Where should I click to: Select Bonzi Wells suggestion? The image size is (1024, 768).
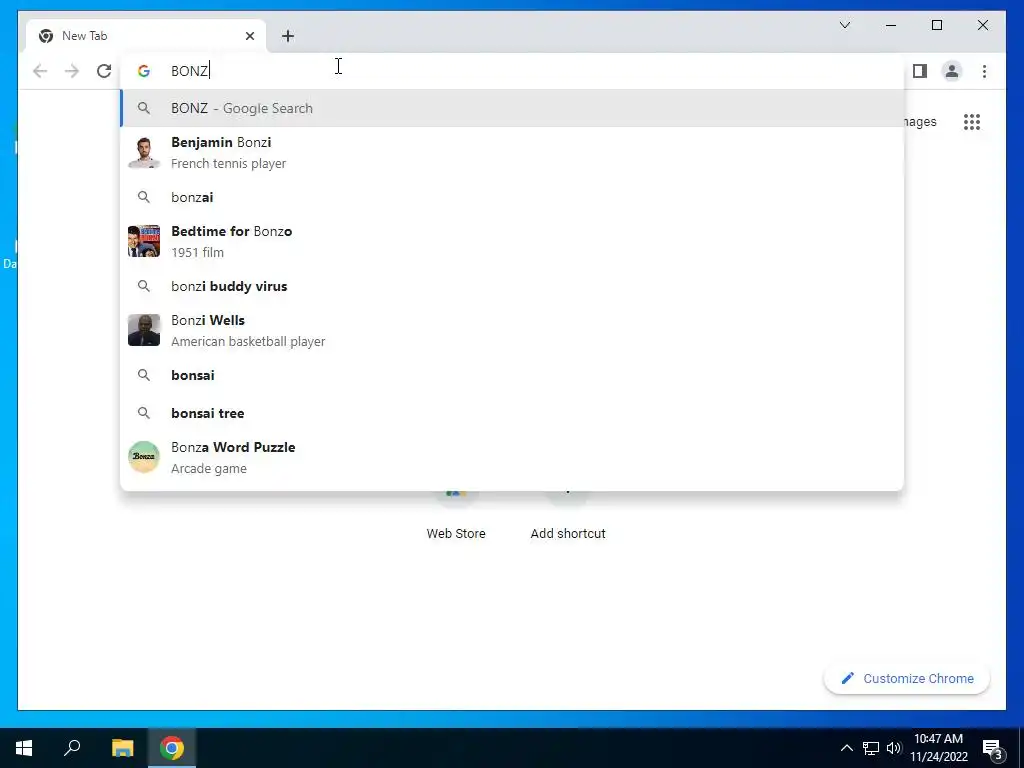pyautogui.click(x=513, y=330)
